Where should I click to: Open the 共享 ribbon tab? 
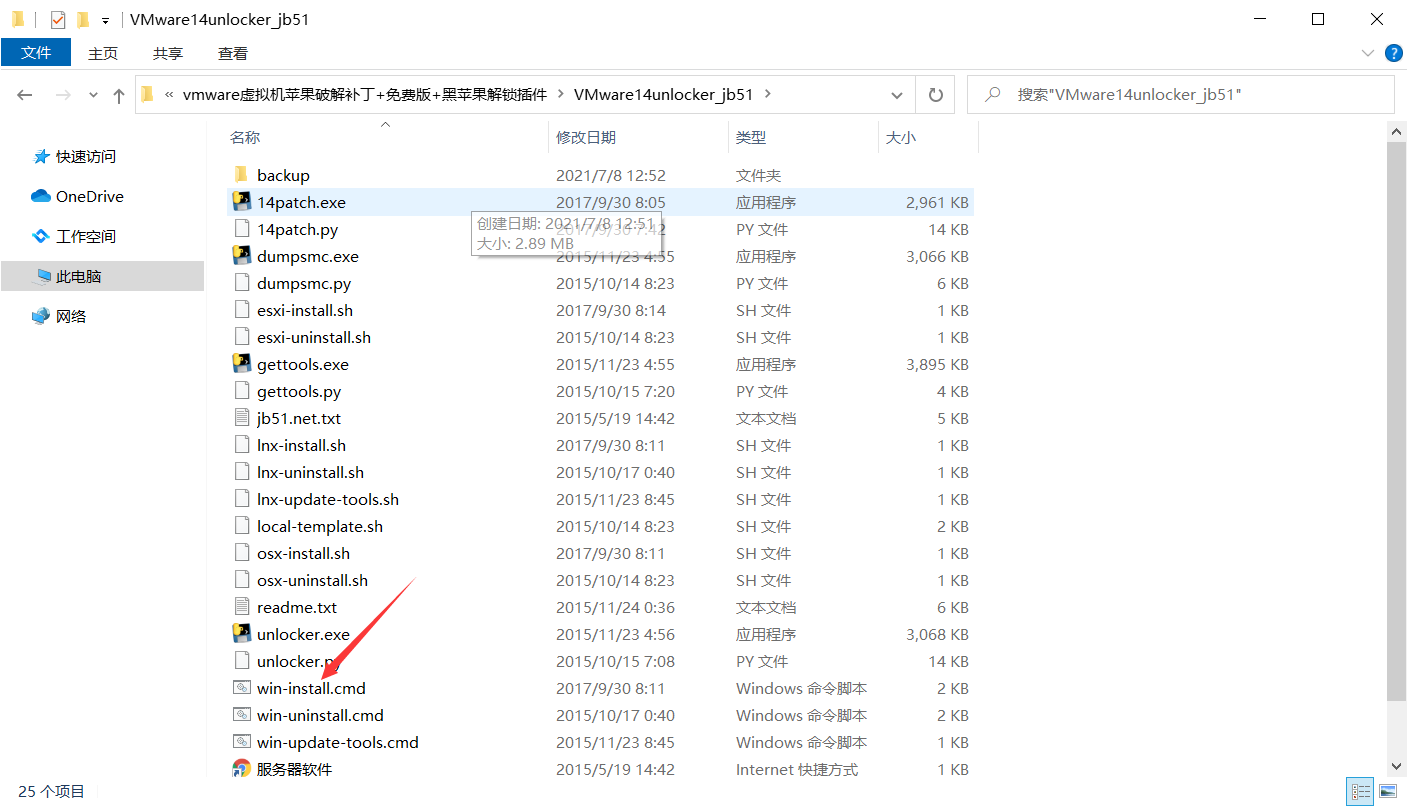(168, 53)
